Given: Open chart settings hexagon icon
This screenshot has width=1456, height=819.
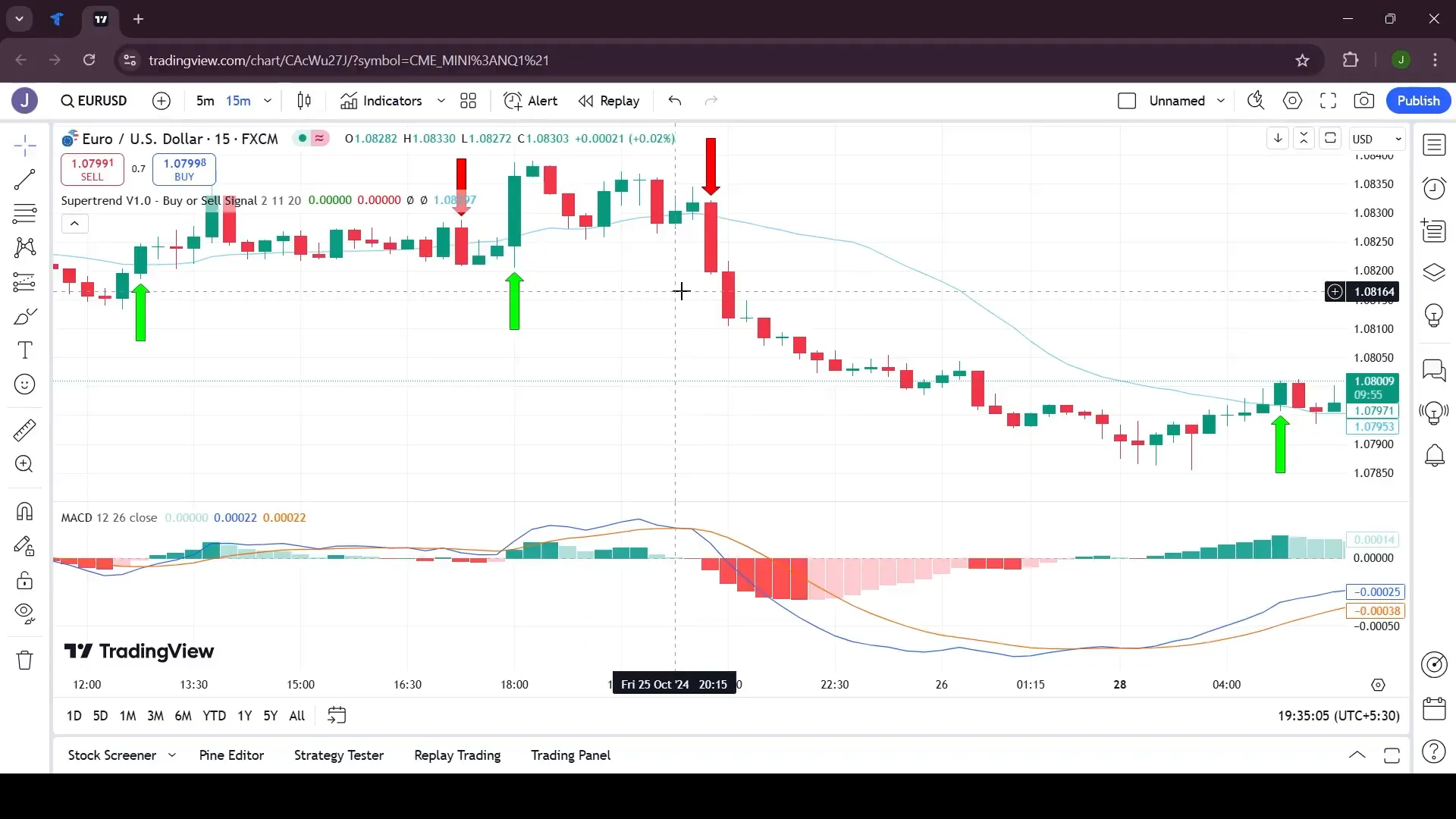Looking at the screenshot, I should [1293, 101].
